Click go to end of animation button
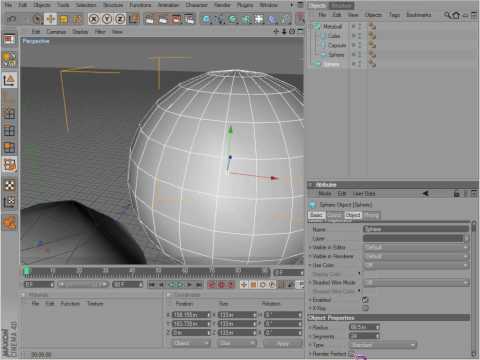Screen dimensions: 480x360 click(199, 284)
